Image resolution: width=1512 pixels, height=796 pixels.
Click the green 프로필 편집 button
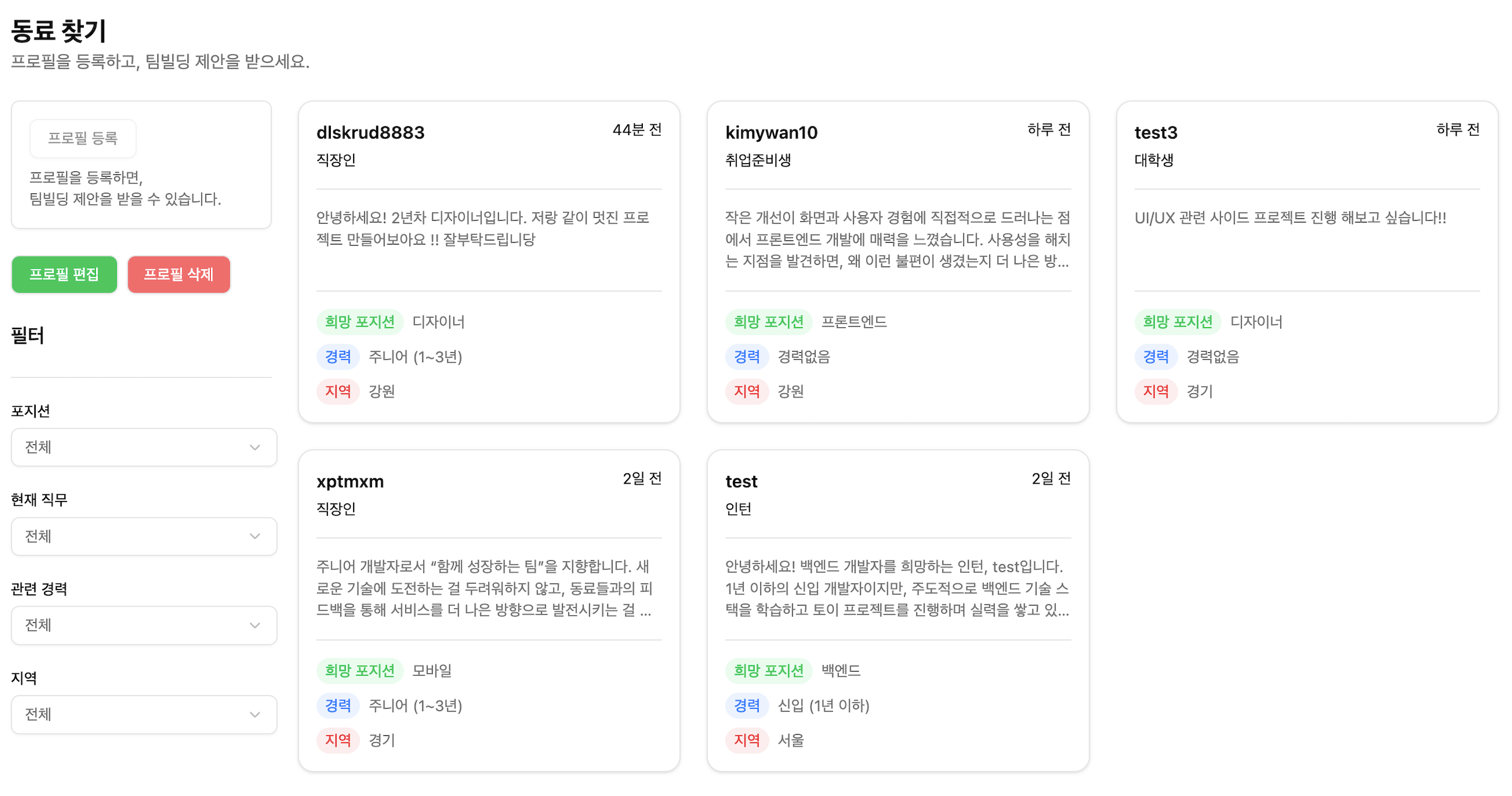(64, 274)
